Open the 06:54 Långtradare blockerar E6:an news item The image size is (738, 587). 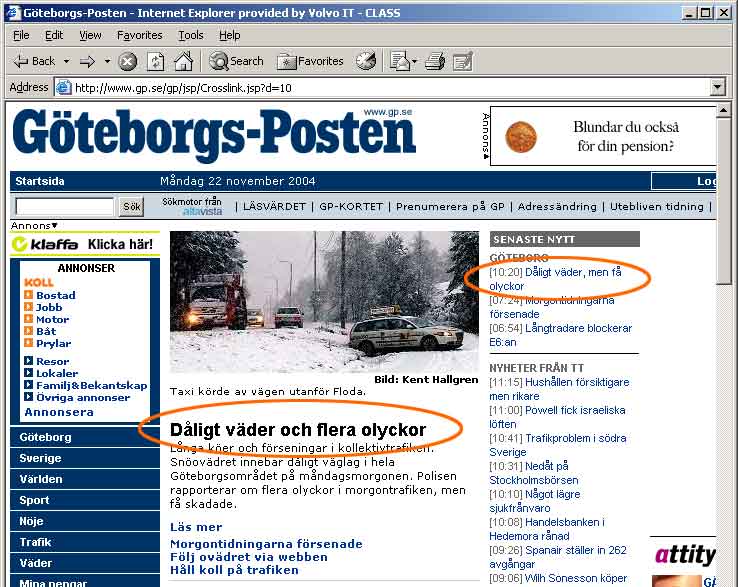point(561,335)
